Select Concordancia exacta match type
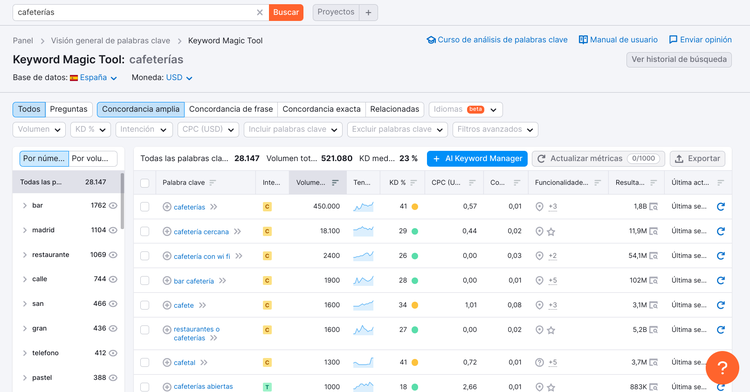This screenshot has height=392, width=750. coord(321,109)
